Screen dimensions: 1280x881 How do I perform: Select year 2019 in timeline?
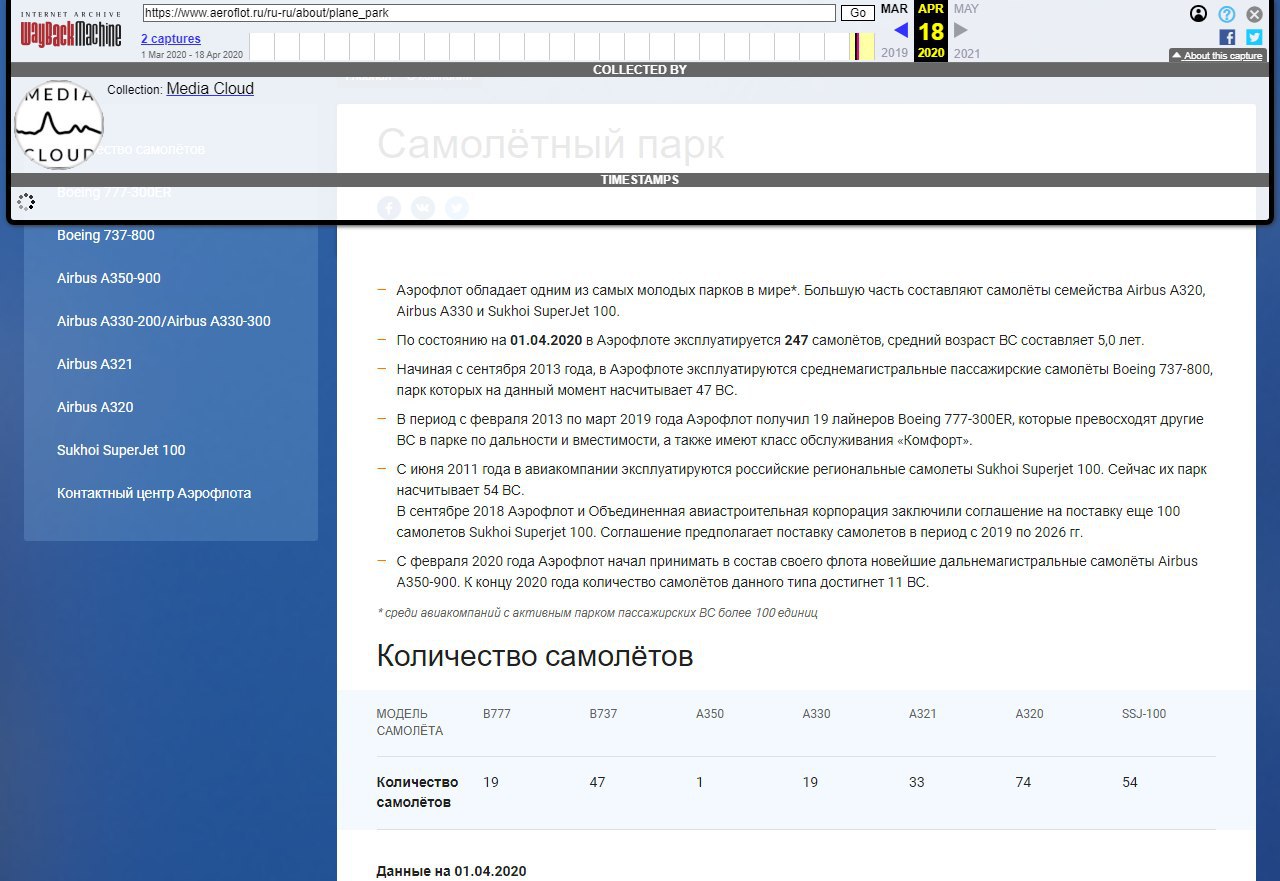point(895,53)
